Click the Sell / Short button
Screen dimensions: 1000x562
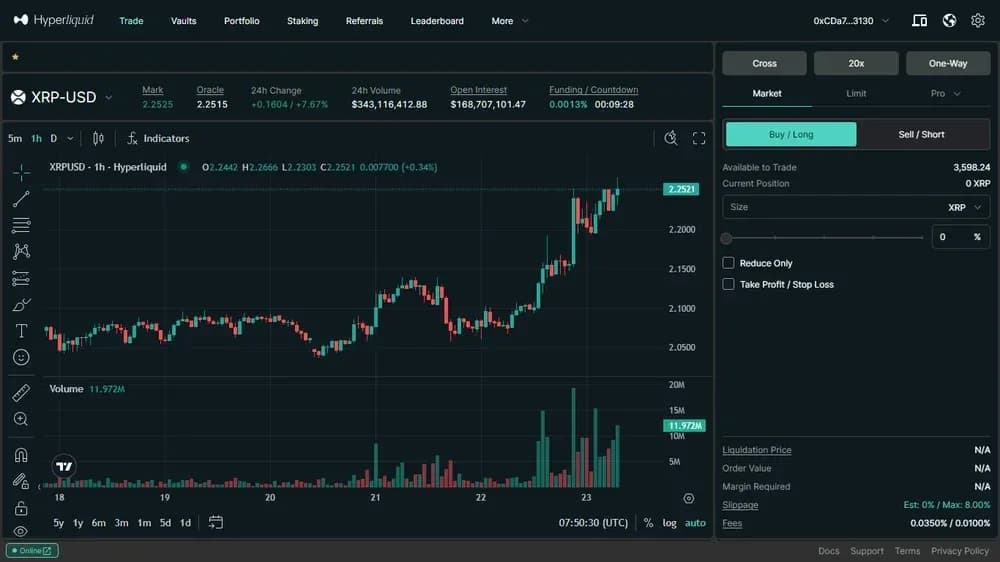point(921,134)
